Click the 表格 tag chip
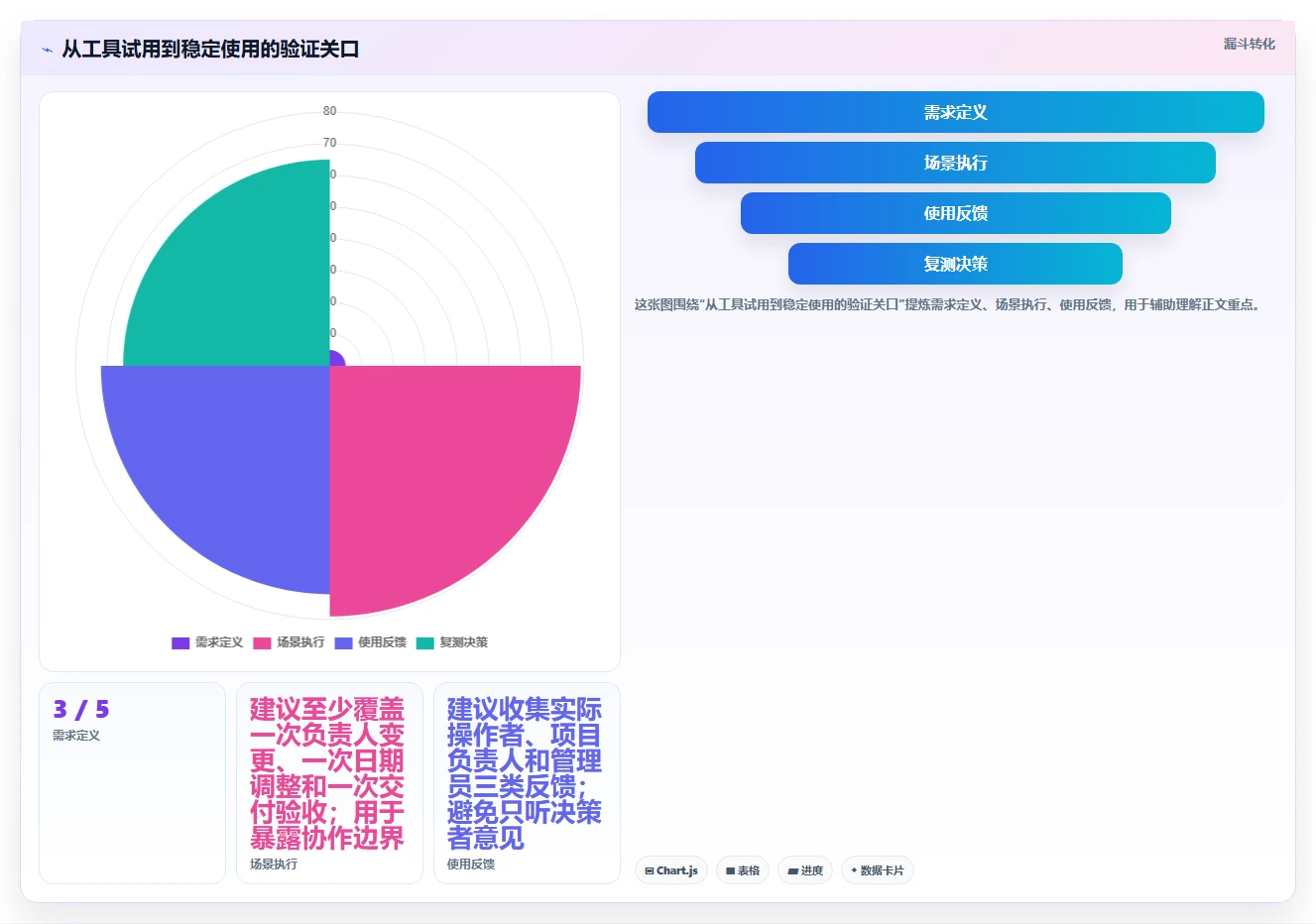Image resolution: width=1316 pixels, height=924 pixels. click(x=743, y=870)
